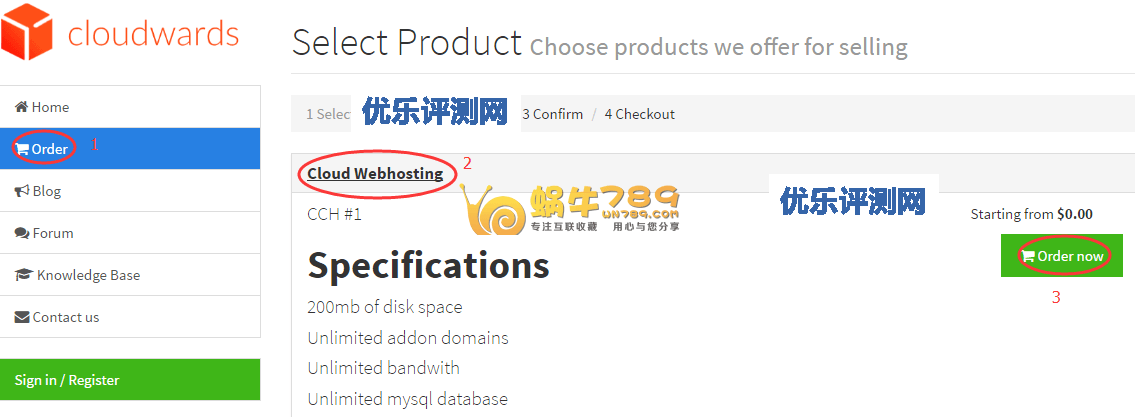Click the green Sign in / Register button
The image size is (1135, 417).
pyautogui.click(x=130, y=380)
